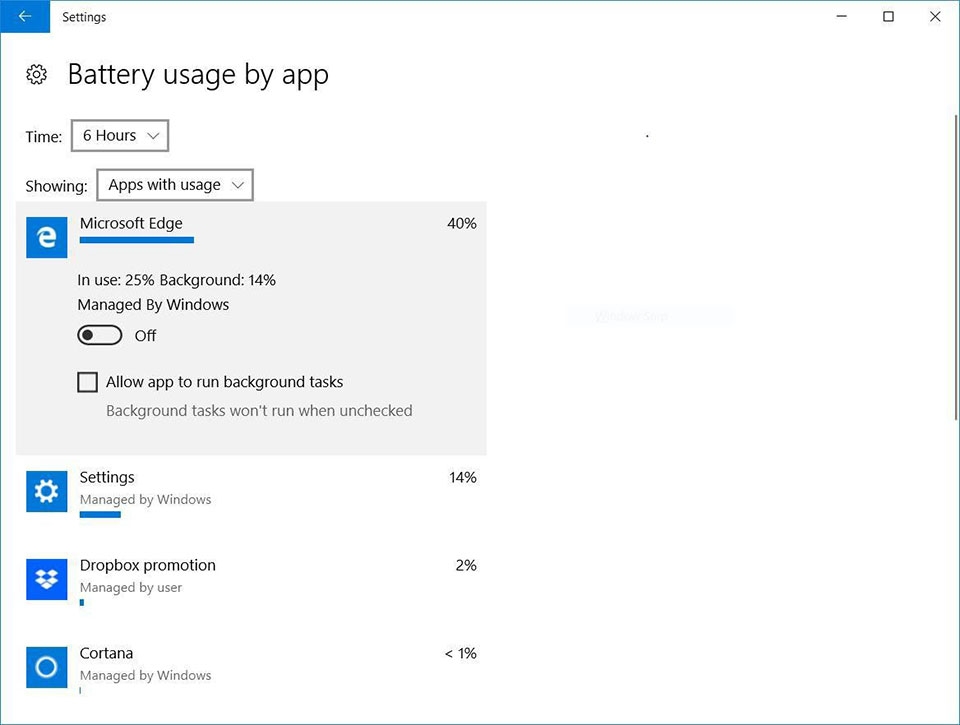Go back using the back arrow
This screenshot has width=960, height=725.
[25, 17]
